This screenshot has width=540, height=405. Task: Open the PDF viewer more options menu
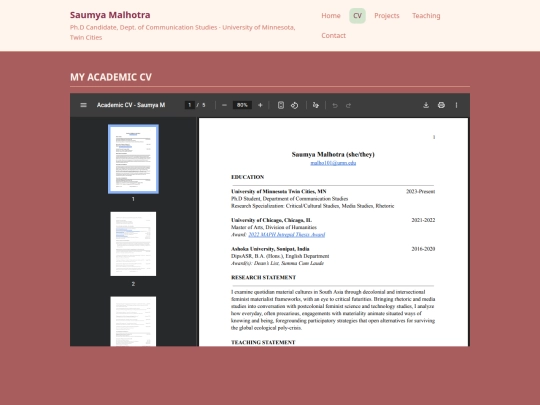[456, 105]
